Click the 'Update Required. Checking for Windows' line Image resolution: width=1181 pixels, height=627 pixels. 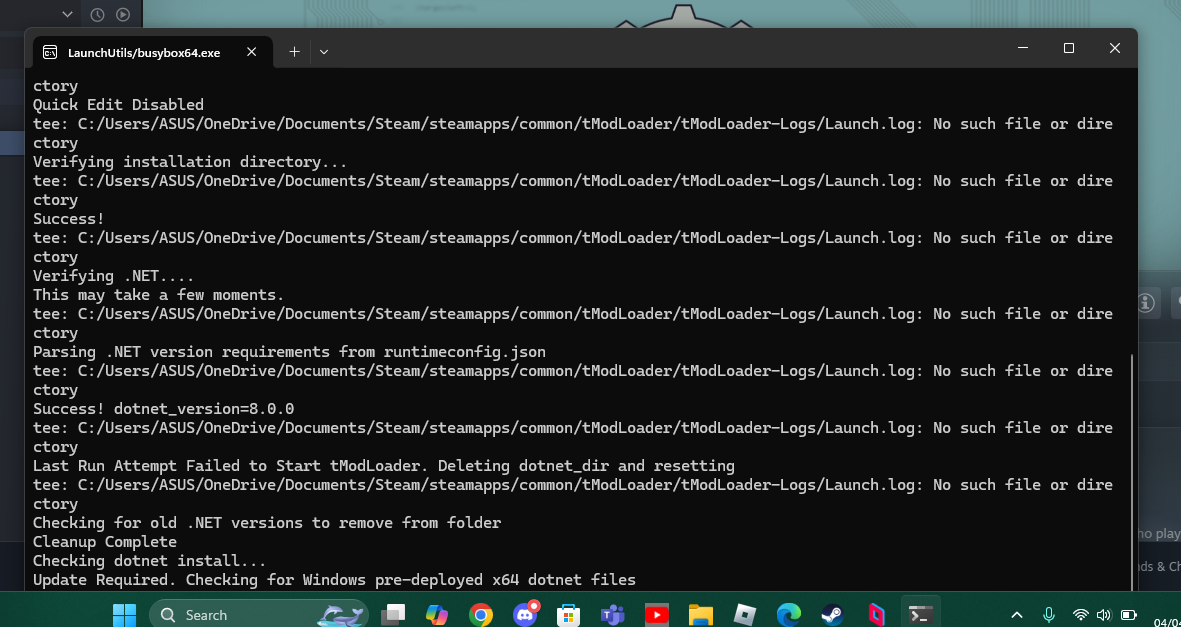click(334, 580)
